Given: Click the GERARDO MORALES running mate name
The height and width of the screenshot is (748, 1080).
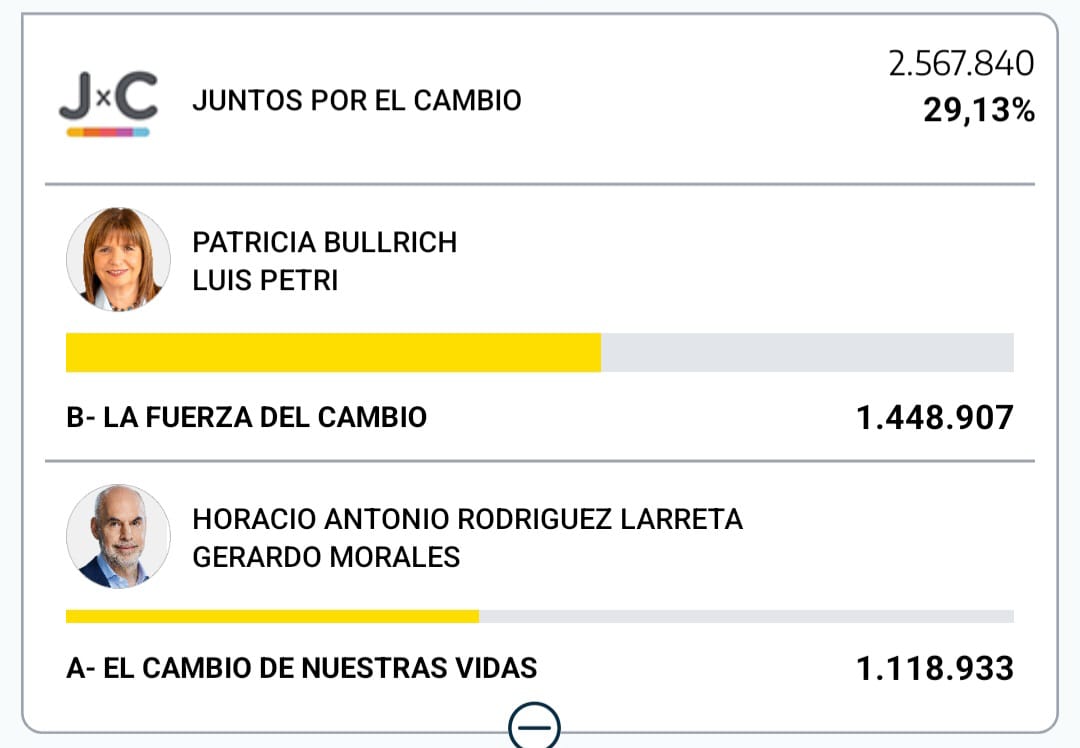Looking at the screenshot, I should coord(326,557).
